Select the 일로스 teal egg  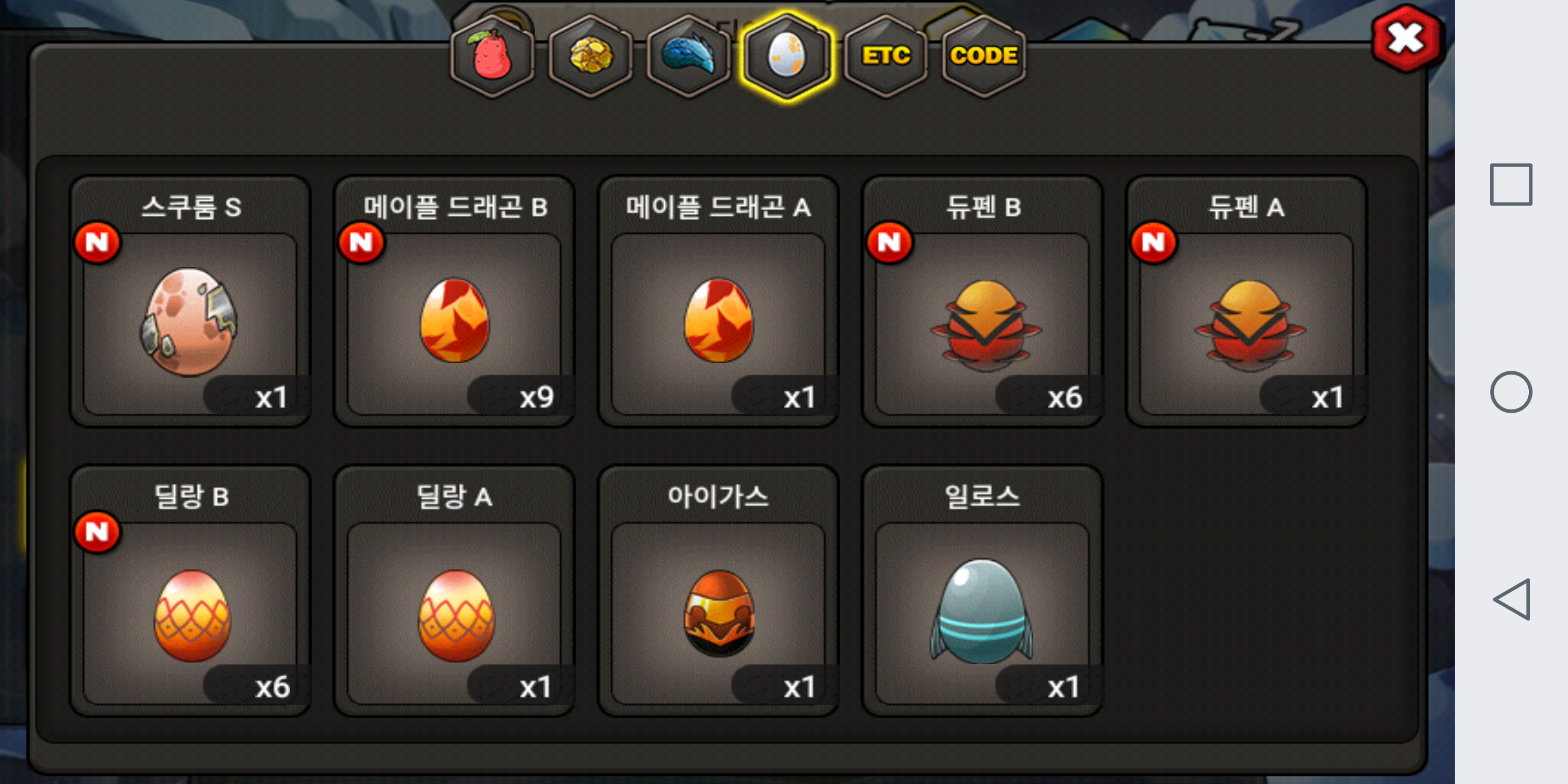pyautogui.click(x=983, y=590)
